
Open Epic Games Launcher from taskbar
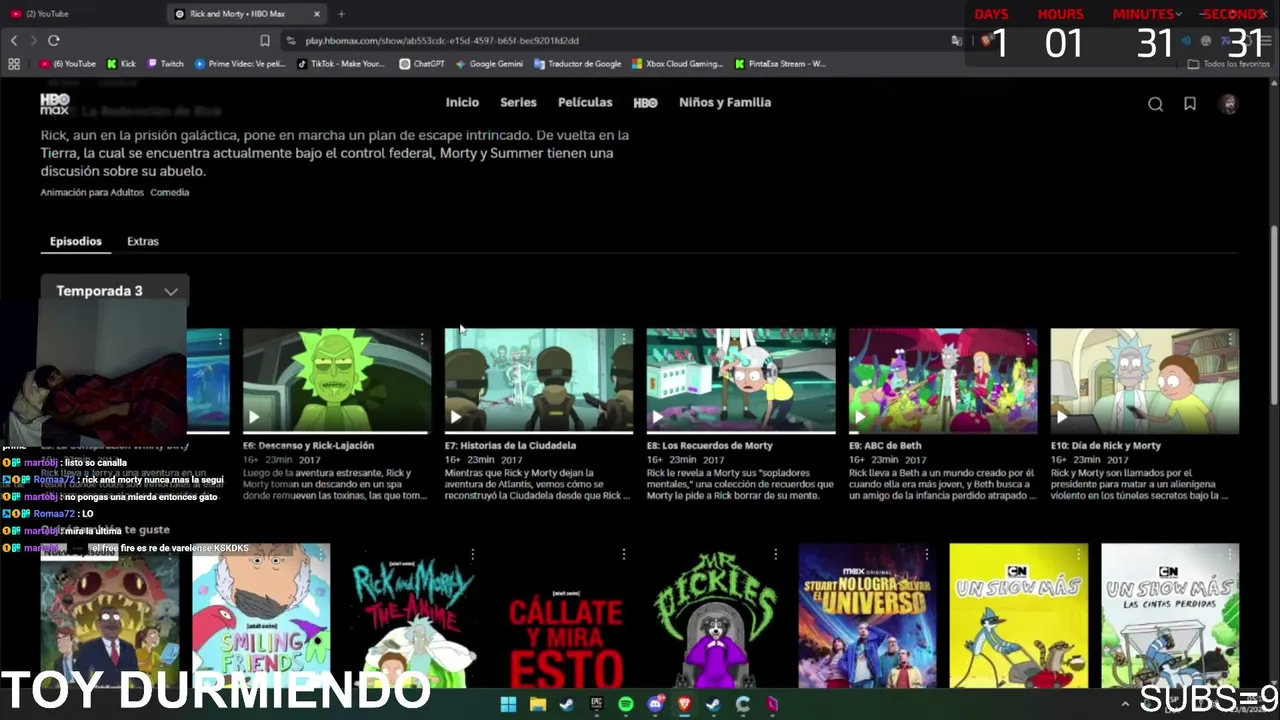click(597, 704)
